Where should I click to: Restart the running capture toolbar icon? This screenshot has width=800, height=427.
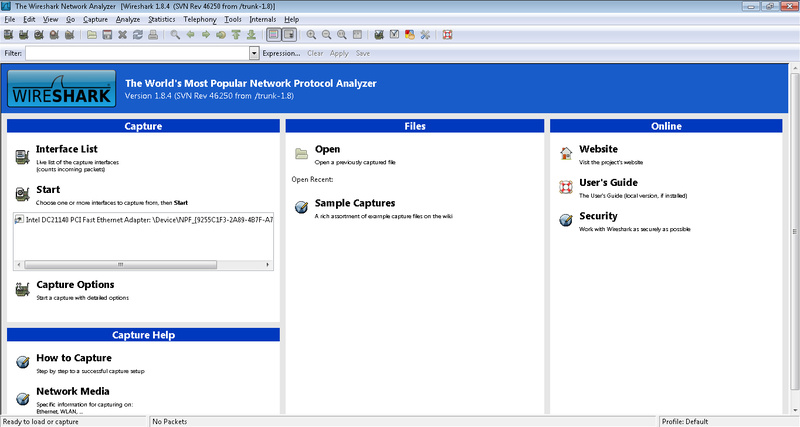[x=69, y=35]
